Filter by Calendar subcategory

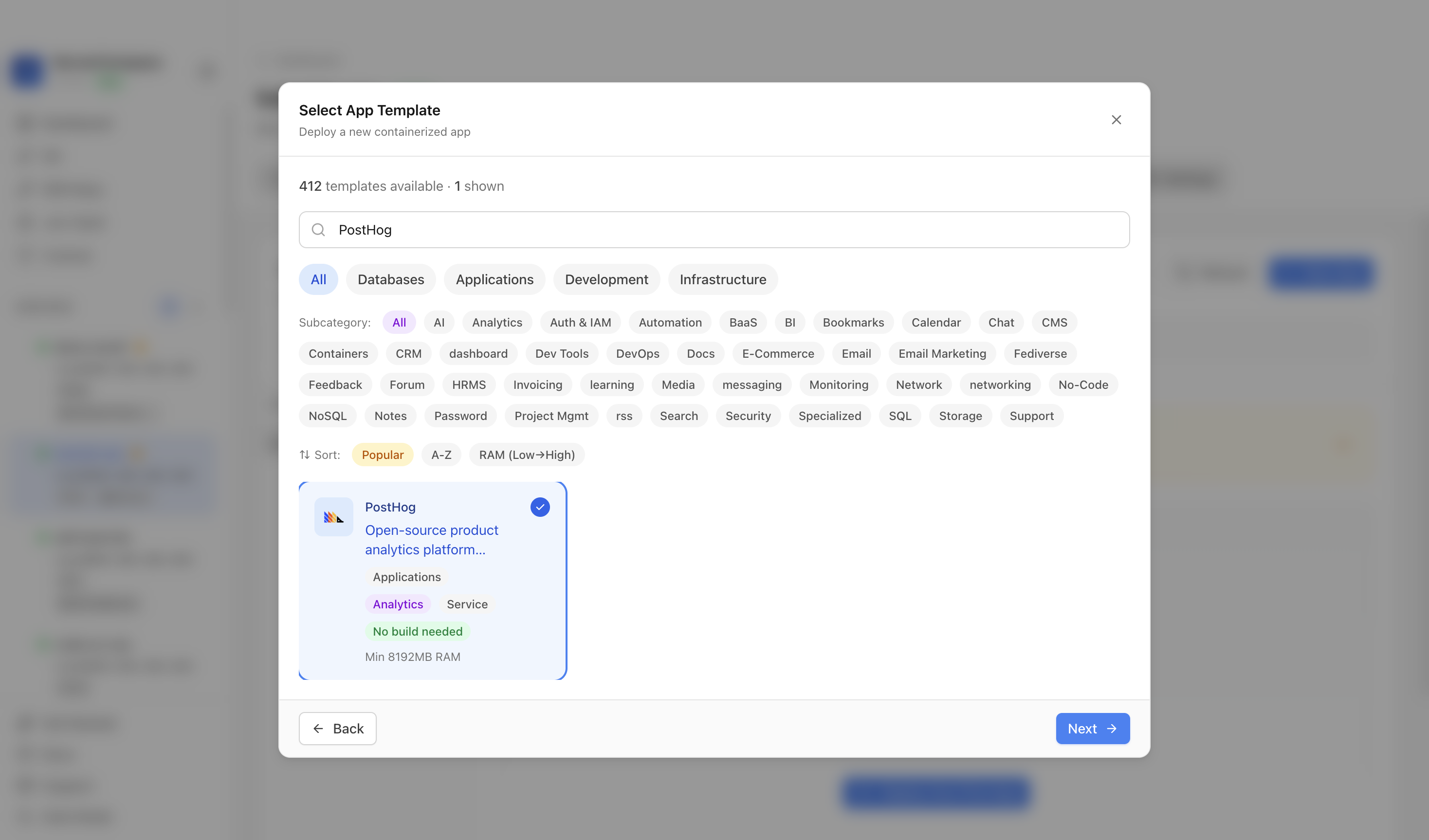936,322
